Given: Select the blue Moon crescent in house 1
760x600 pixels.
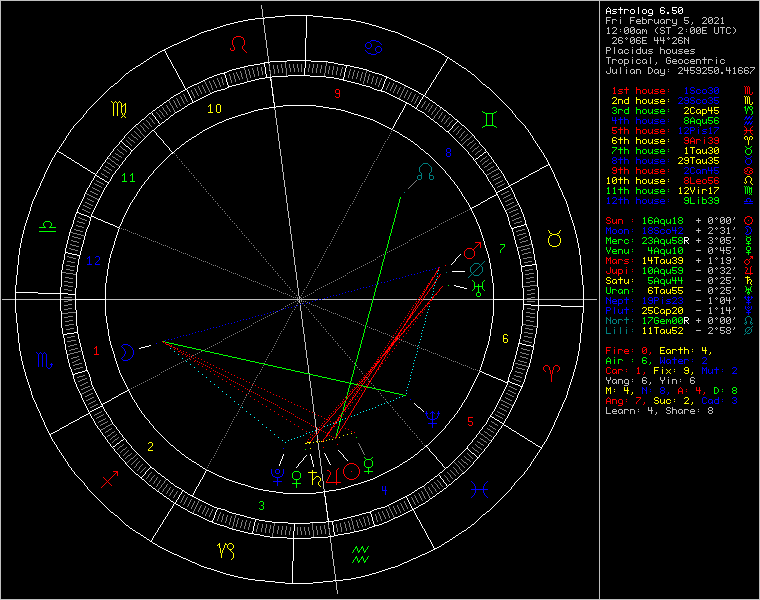Looking at the screenshot, I should [127, 352].
